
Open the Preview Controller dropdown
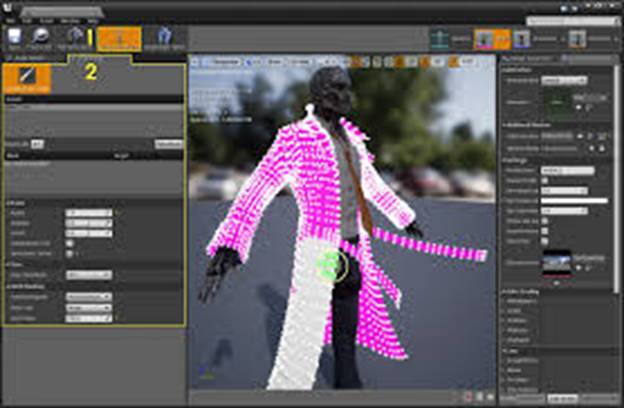pyautogui.click(x=564, y=80)
